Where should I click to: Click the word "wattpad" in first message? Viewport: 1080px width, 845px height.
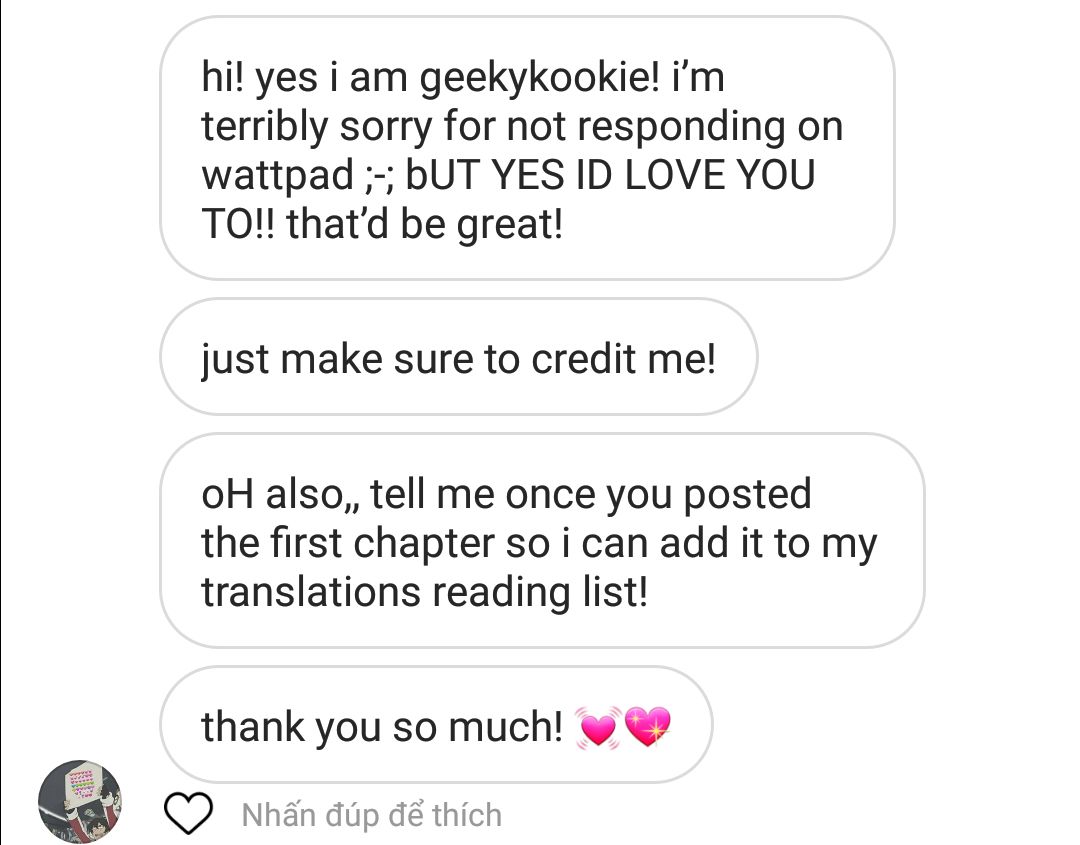point(278,176)
